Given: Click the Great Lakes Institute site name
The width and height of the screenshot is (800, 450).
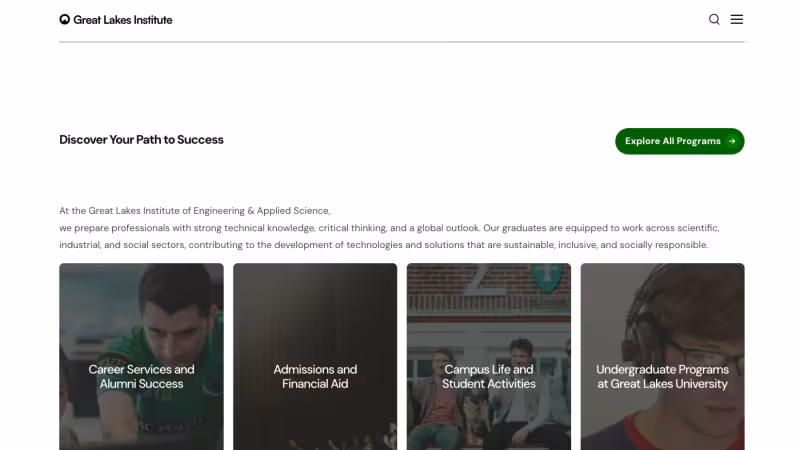Looking at the screenshot, I should (123, 20).
